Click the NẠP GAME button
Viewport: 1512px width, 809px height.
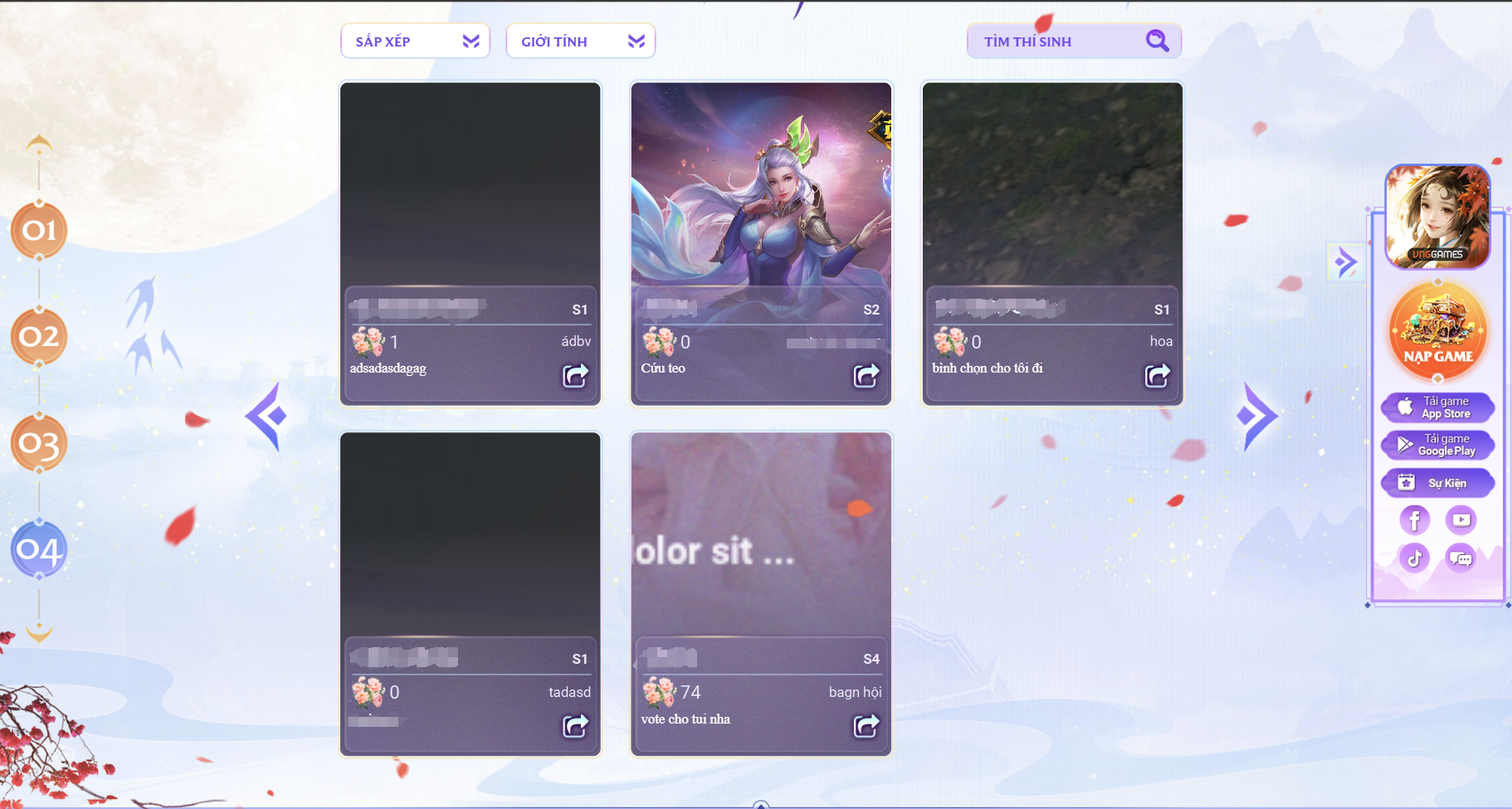point(1438,330)
